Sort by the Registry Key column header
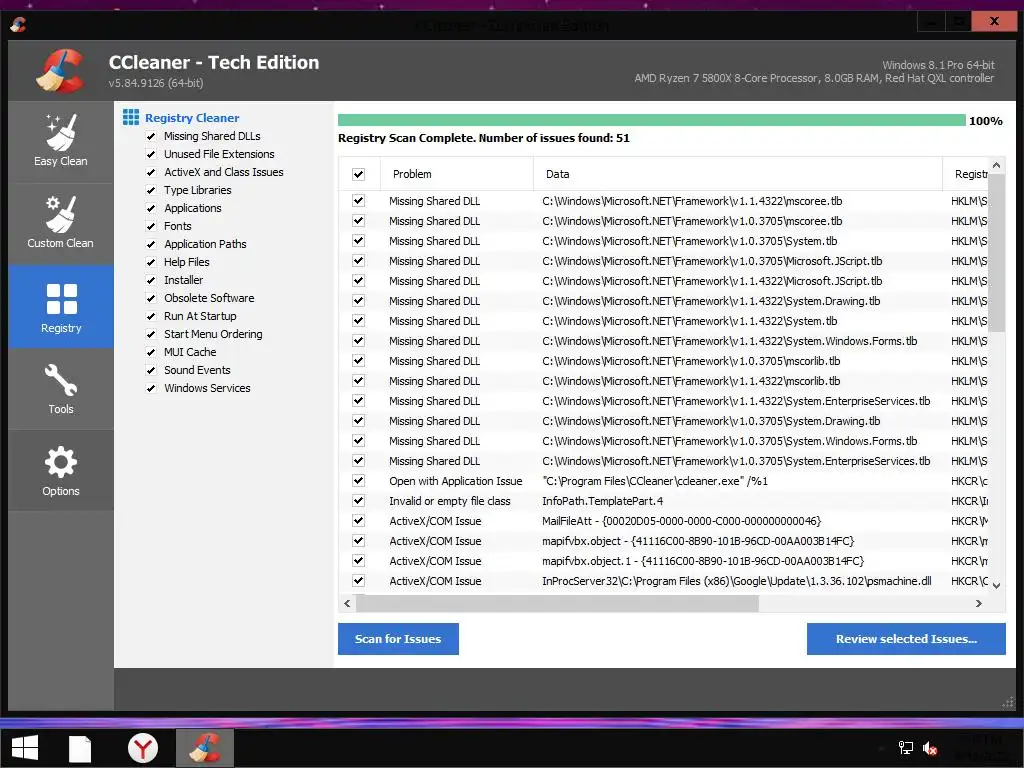This screenshot has height=768, width=1024. 967,174
